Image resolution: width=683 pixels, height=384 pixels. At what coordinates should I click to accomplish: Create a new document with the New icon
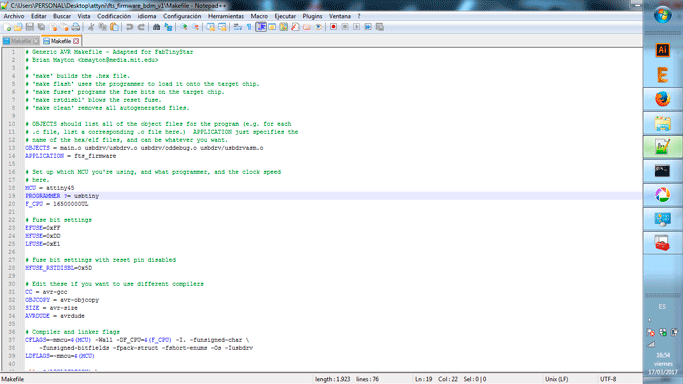7,27
